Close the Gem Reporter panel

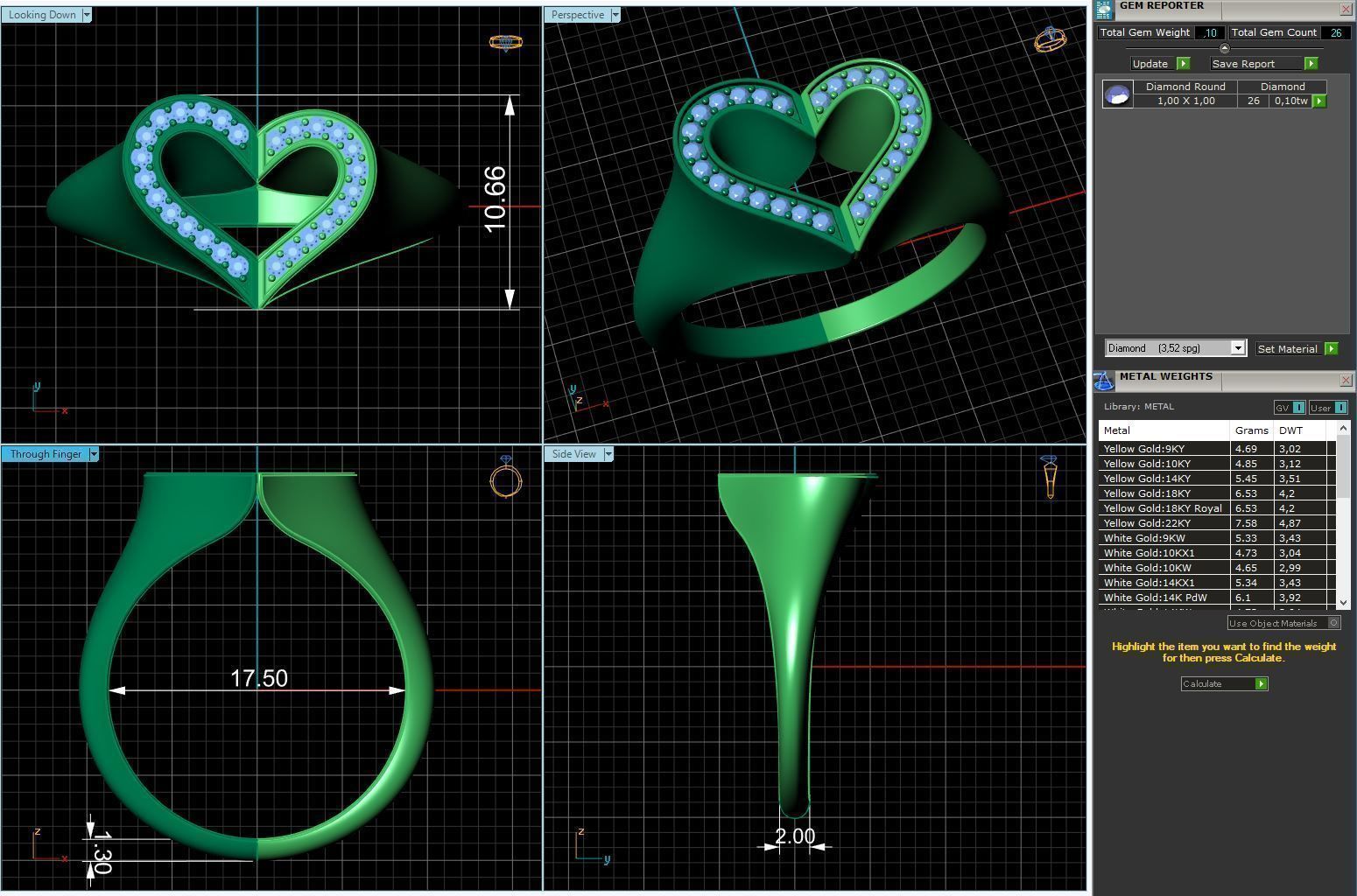coord(1346,9)
